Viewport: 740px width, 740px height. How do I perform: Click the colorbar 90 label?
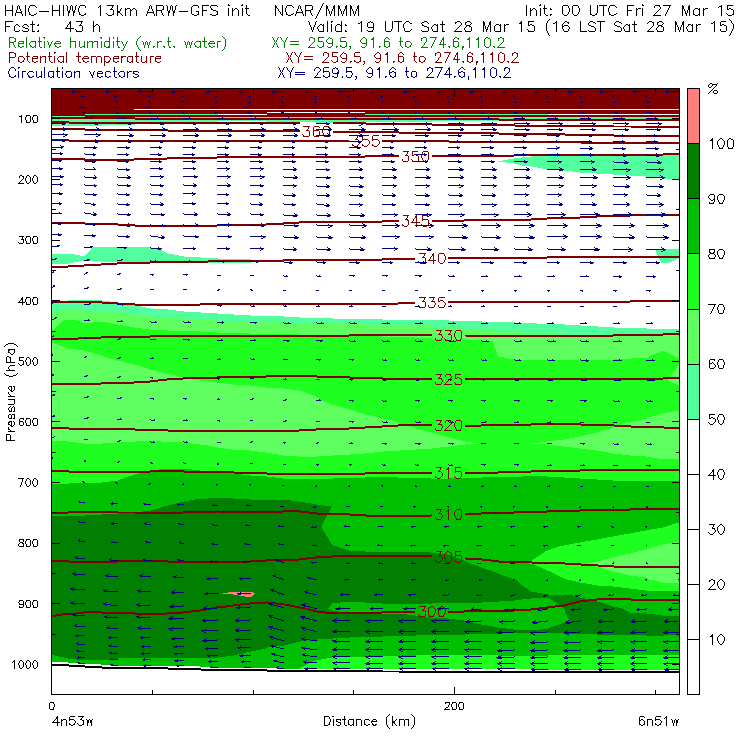pyautogui.click(x=716, y=199)
